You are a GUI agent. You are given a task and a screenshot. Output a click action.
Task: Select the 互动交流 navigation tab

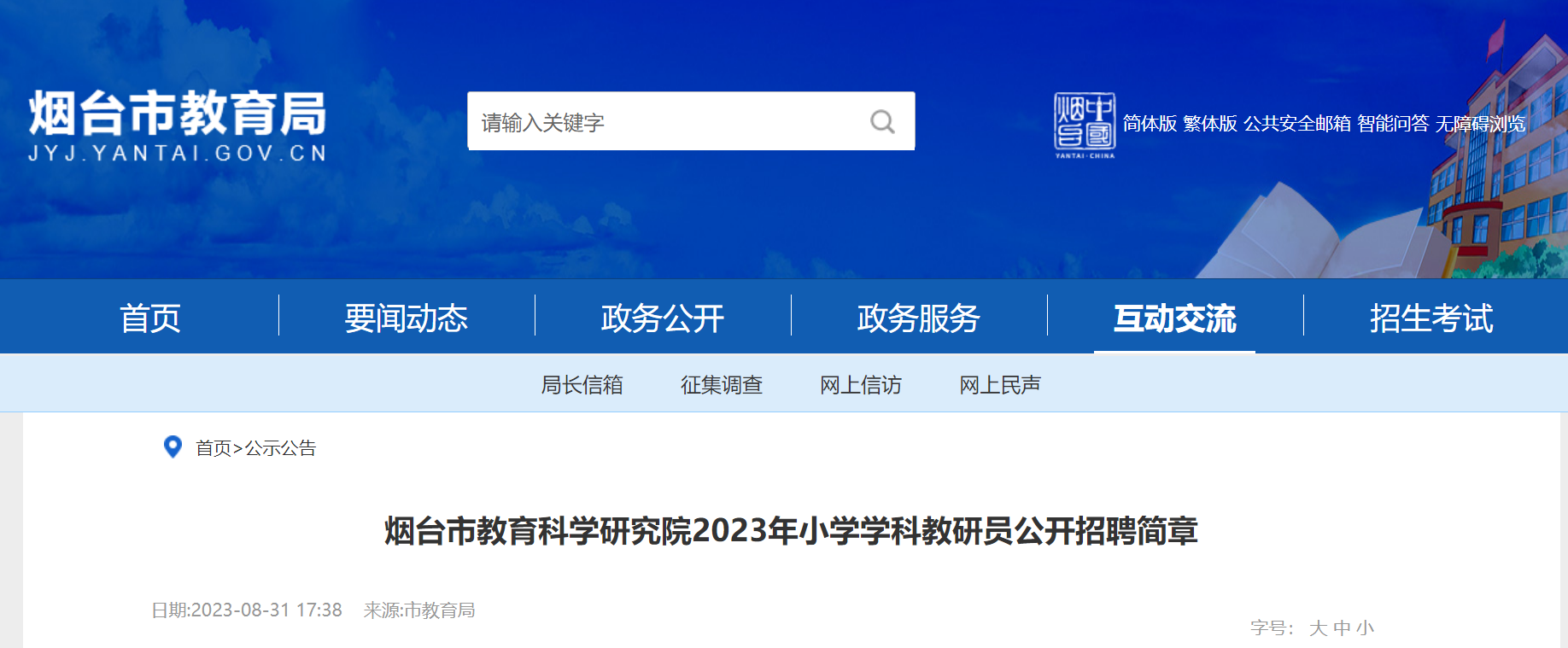(1175, 318)
